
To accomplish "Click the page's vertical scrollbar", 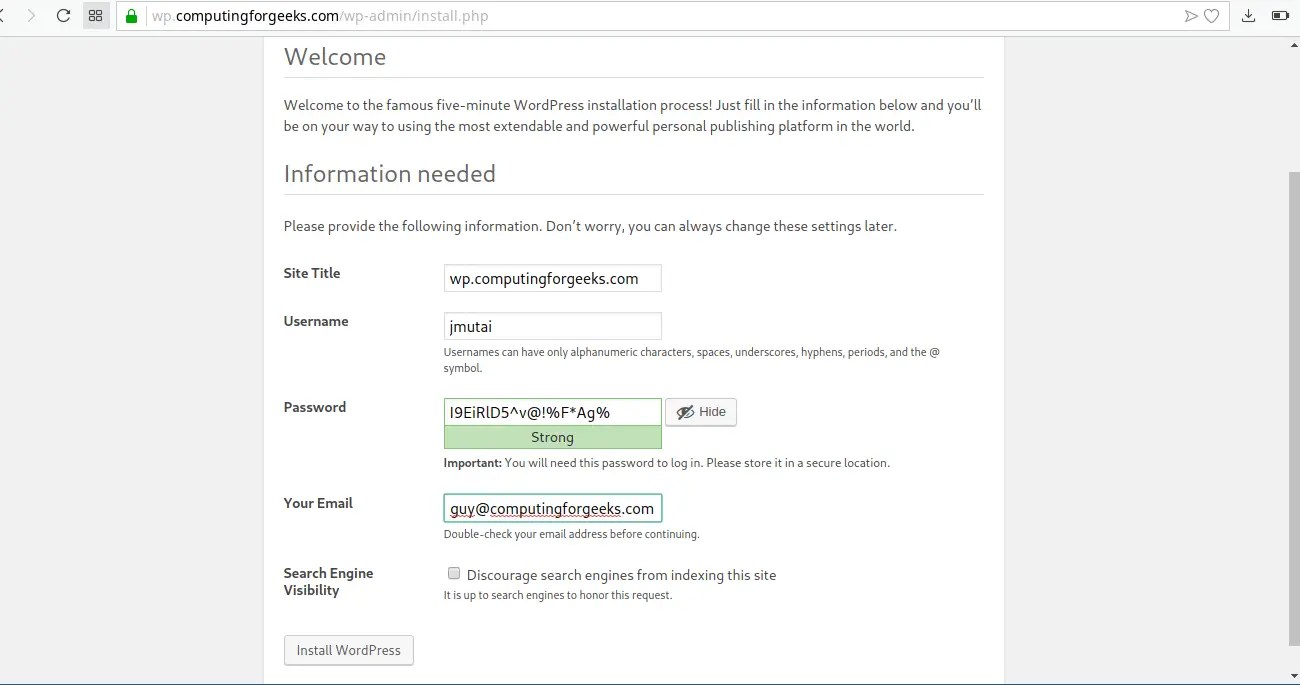I will click(x=1294, y=400).
